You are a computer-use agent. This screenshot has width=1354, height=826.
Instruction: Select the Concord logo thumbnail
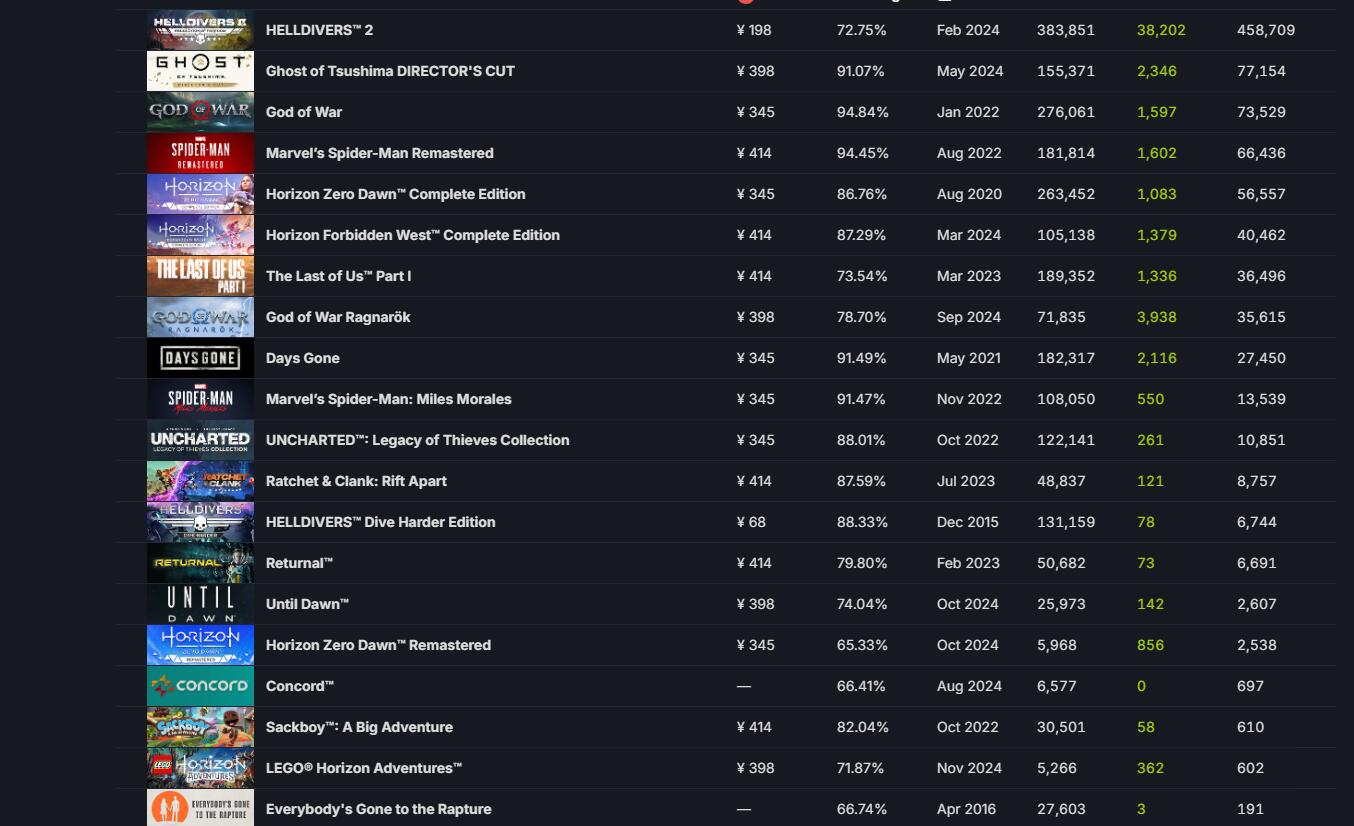[x=200, y=686]
